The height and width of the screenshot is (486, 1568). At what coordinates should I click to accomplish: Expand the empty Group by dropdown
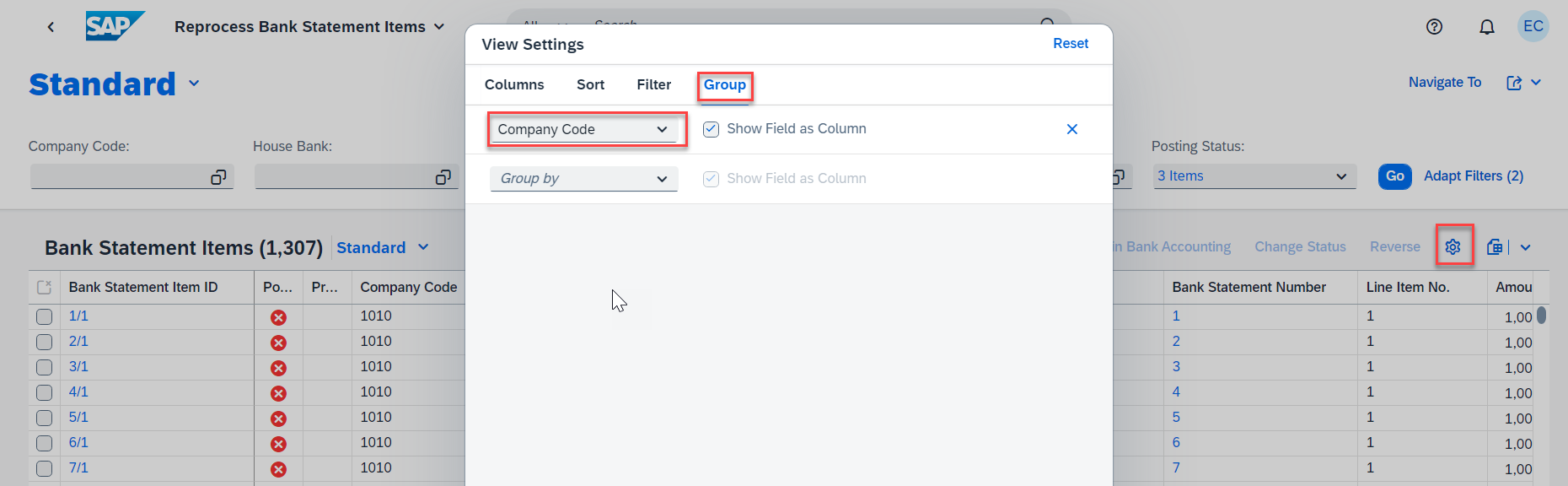pyautogui.click(x=584, y=178)
